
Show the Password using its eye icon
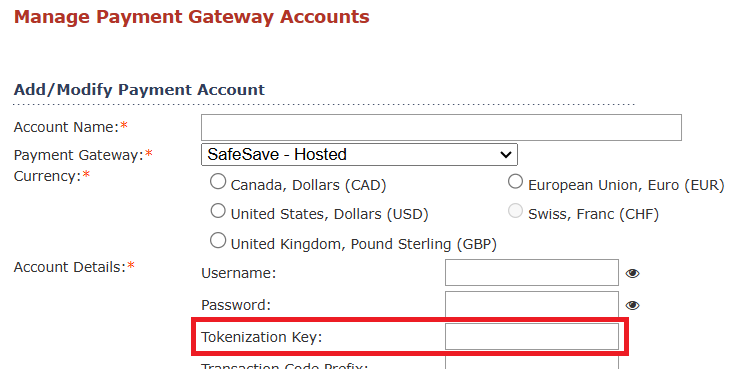(632, 306)
